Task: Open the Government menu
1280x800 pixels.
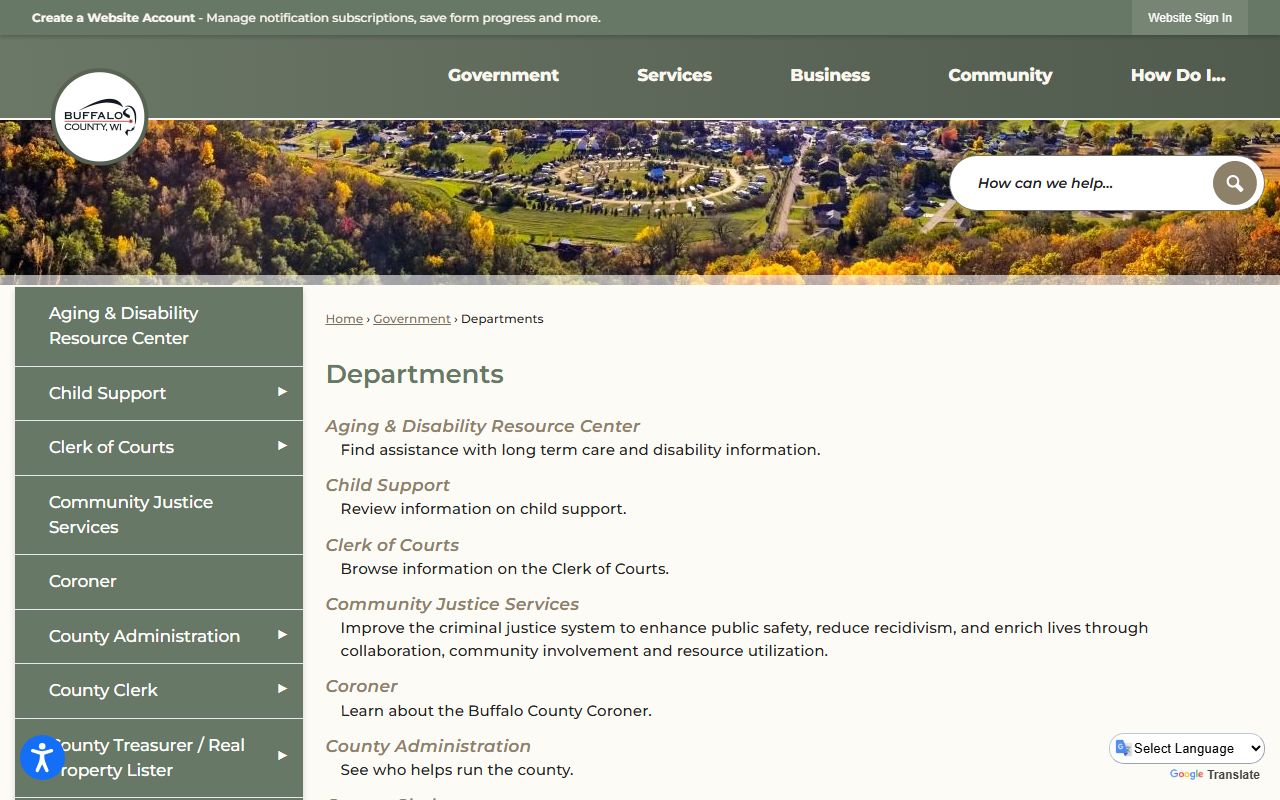Action: (x=503, y=75)
